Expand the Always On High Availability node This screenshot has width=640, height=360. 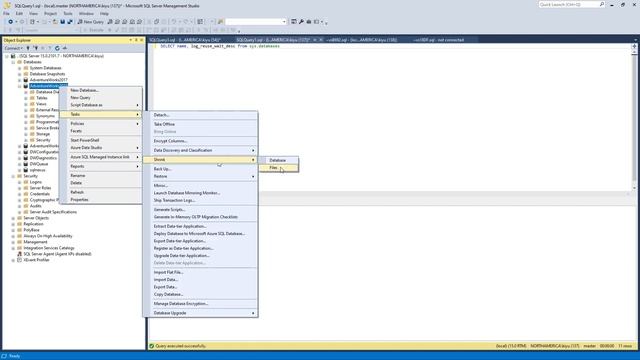pos(13,236)
